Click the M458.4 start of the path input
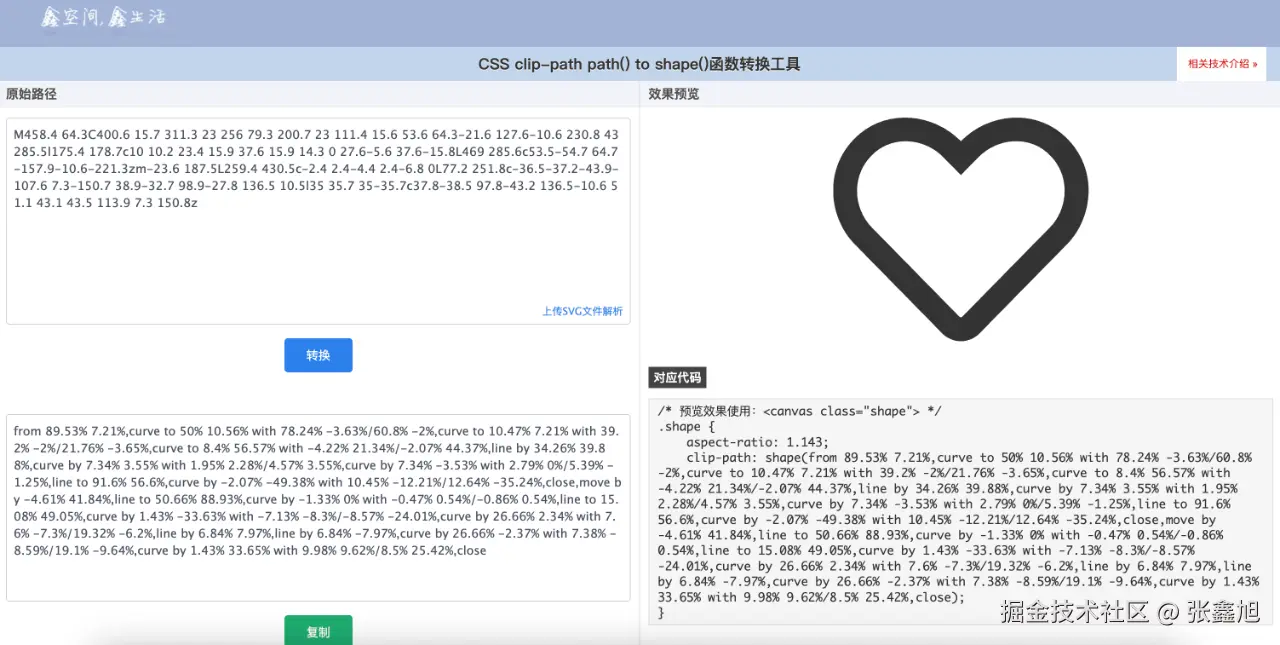 point(37,133)
